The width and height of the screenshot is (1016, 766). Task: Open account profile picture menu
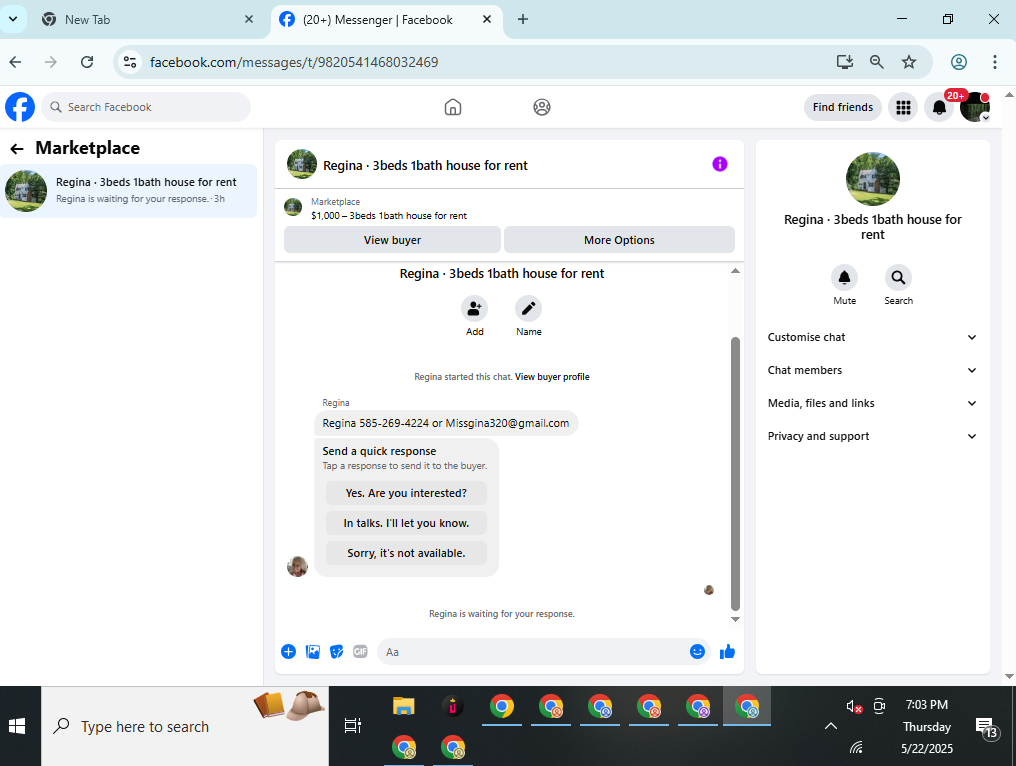pyautogui.click(x=975, y=107)
